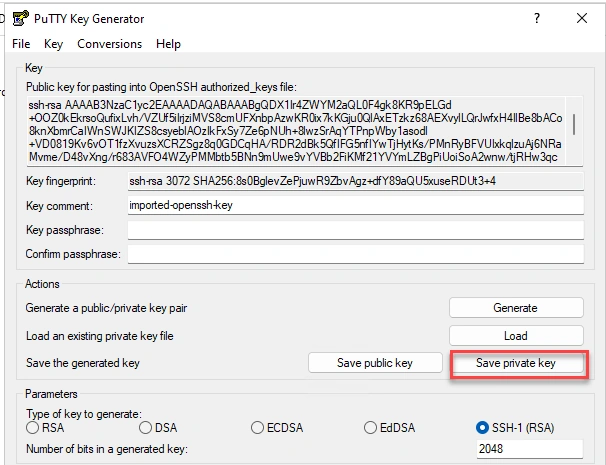Viewport: 606px width, 465px height.
Task: Open the File menu
Action: (21, 44)
